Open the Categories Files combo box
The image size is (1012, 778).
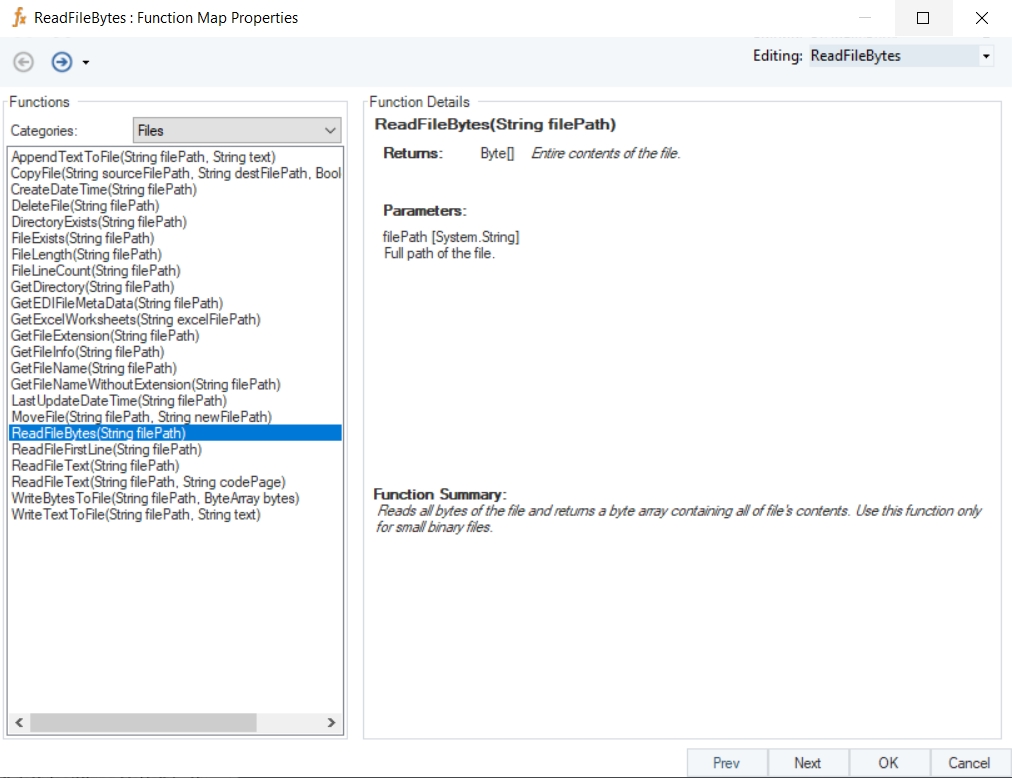[x=238, y=130]
